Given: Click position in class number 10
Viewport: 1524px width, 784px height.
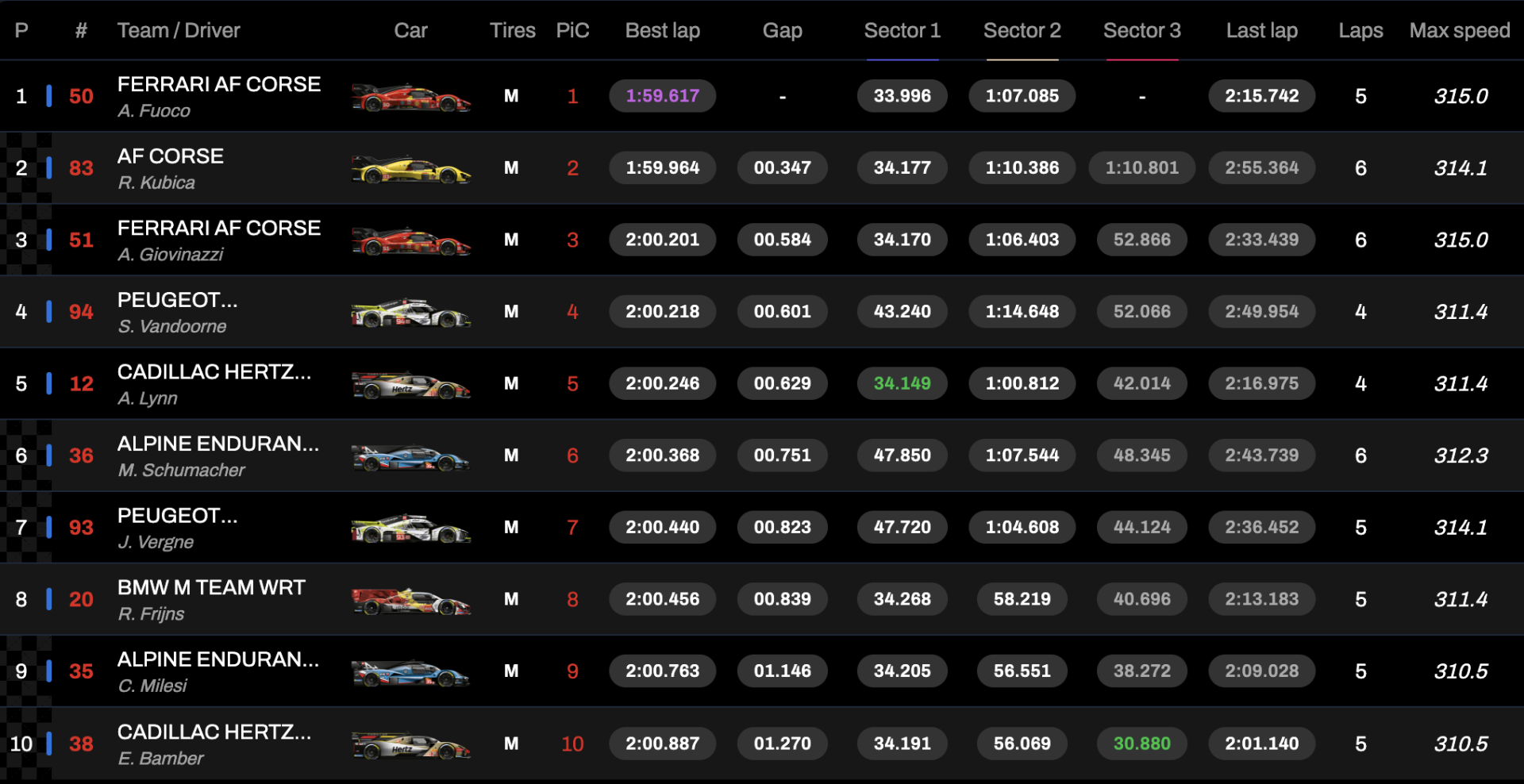Looking at the screenshot, I should 572,744.
